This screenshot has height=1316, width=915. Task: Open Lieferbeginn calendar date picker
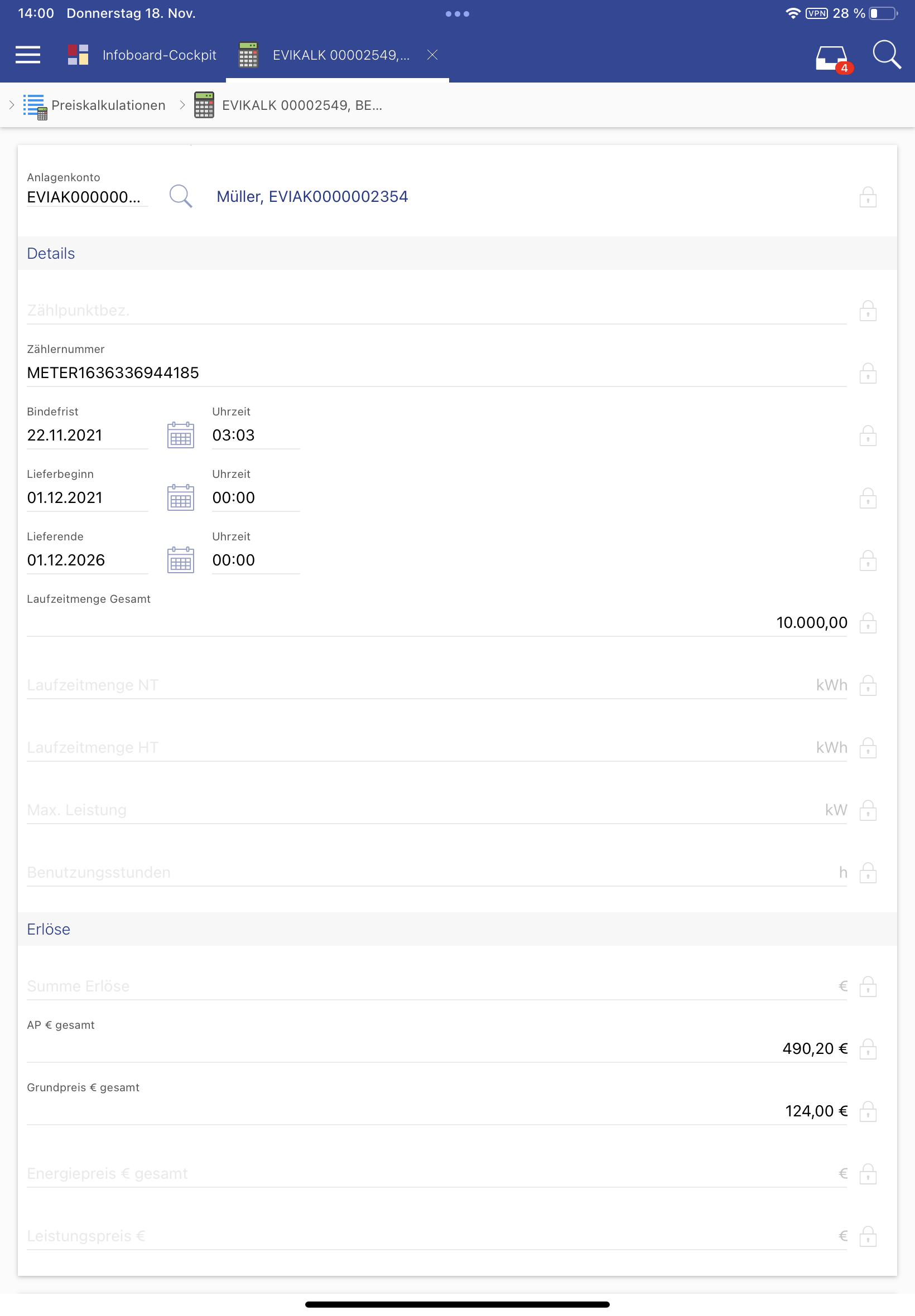point(181,498)
